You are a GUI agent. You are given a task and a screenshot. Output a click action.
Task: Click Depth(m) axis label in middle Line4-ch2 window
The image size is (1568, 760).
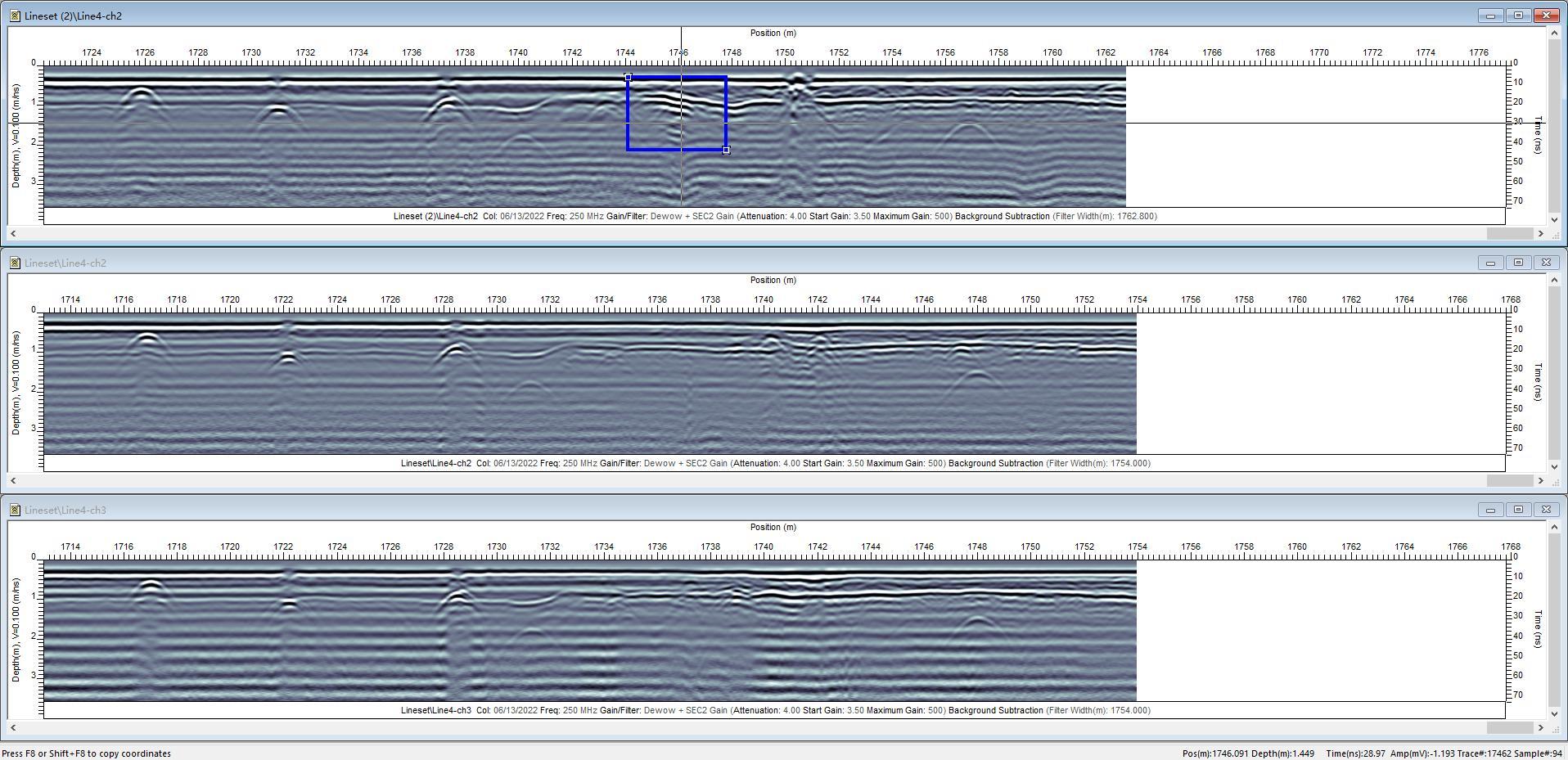click(16, 382)
